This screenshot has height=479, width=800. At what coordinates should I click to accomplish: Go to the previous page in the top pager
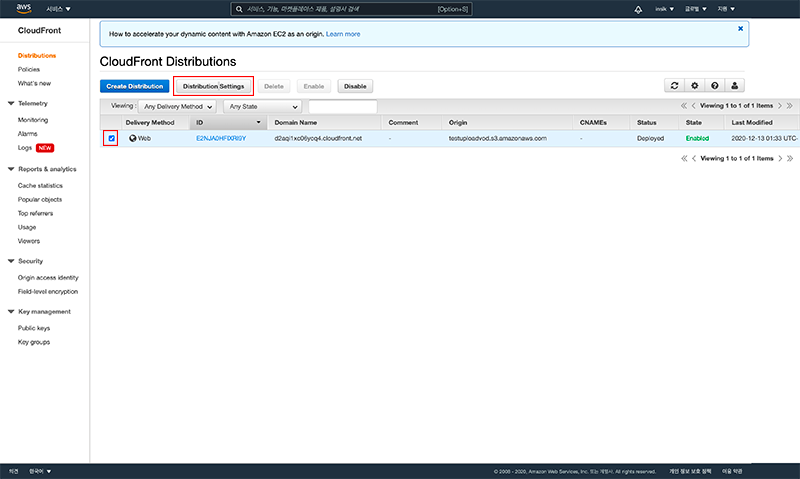693,106
